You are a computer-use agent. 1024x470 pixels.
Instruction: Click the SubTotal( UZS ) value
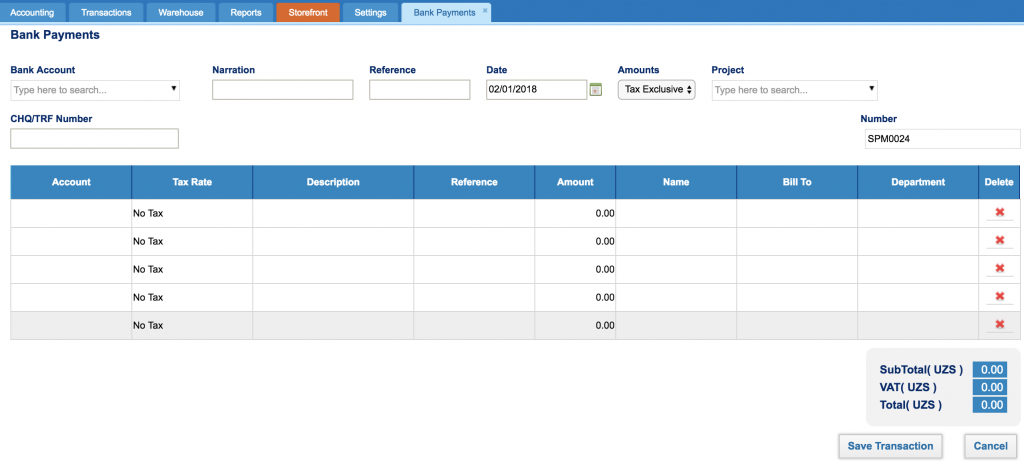click(x=989, y=369)
